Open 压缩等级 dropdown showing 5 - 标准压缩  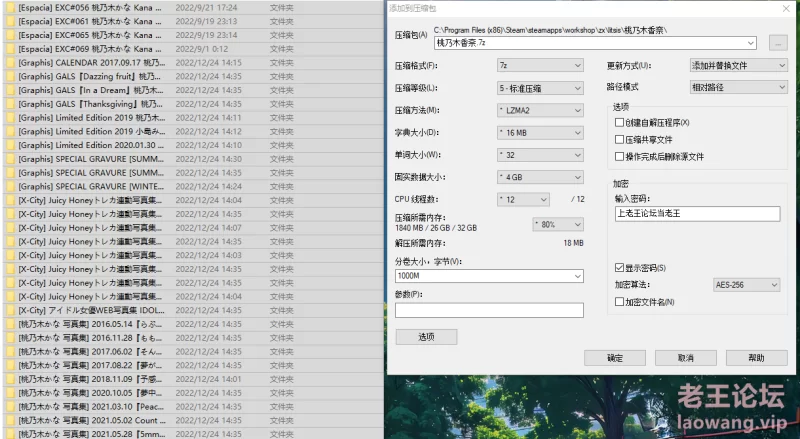coord(540,88)
